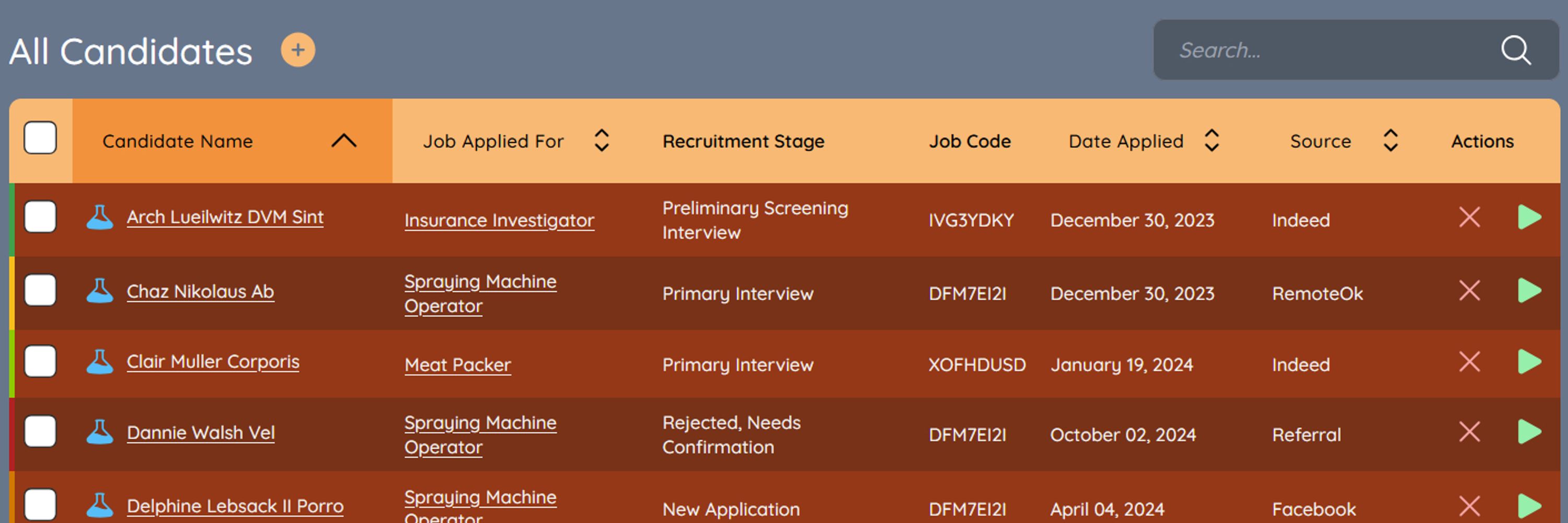Click the source Referral cell

coord(1306,435)
